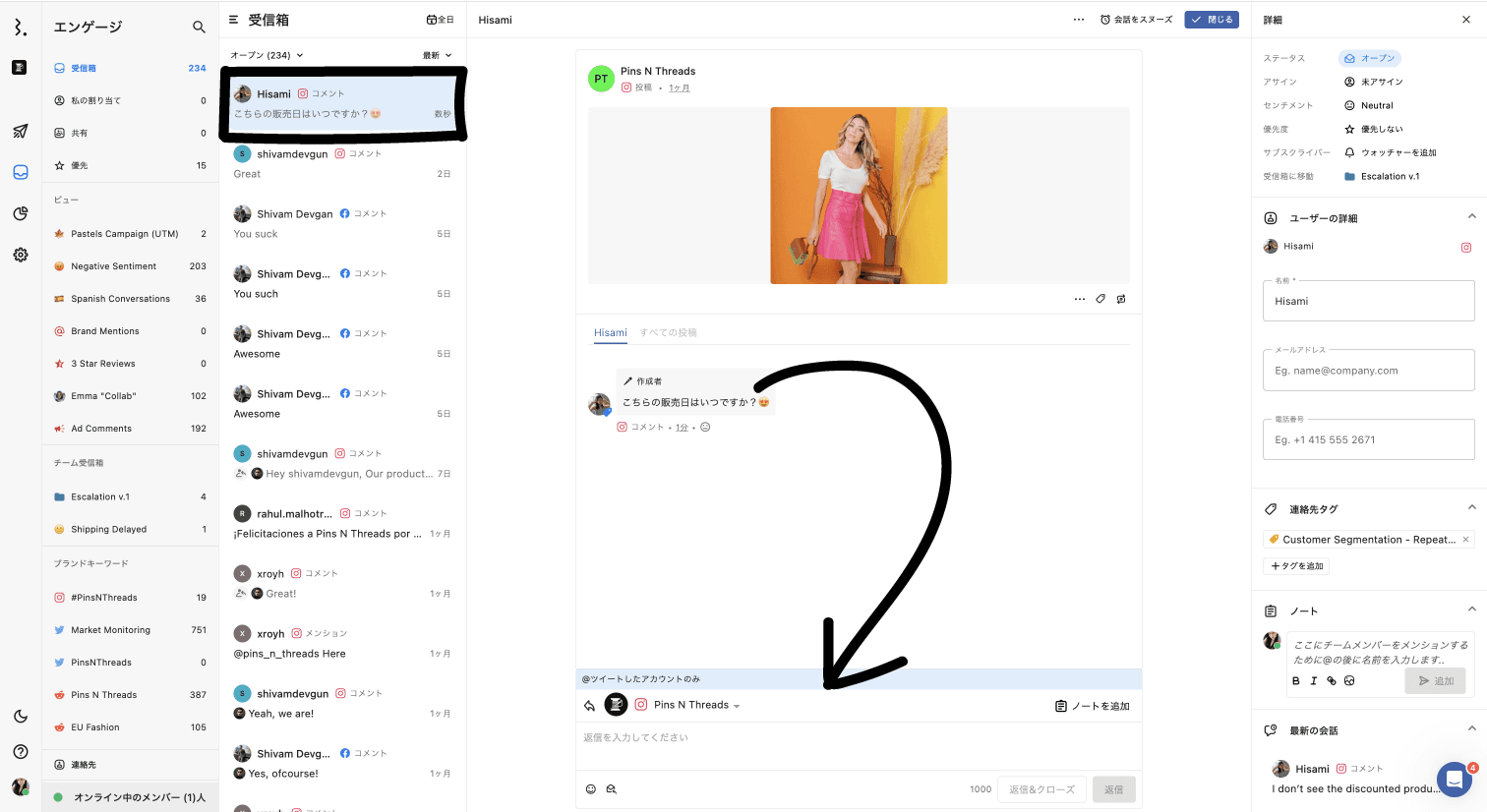Open the Settings gear in left rail

(20, 255)
